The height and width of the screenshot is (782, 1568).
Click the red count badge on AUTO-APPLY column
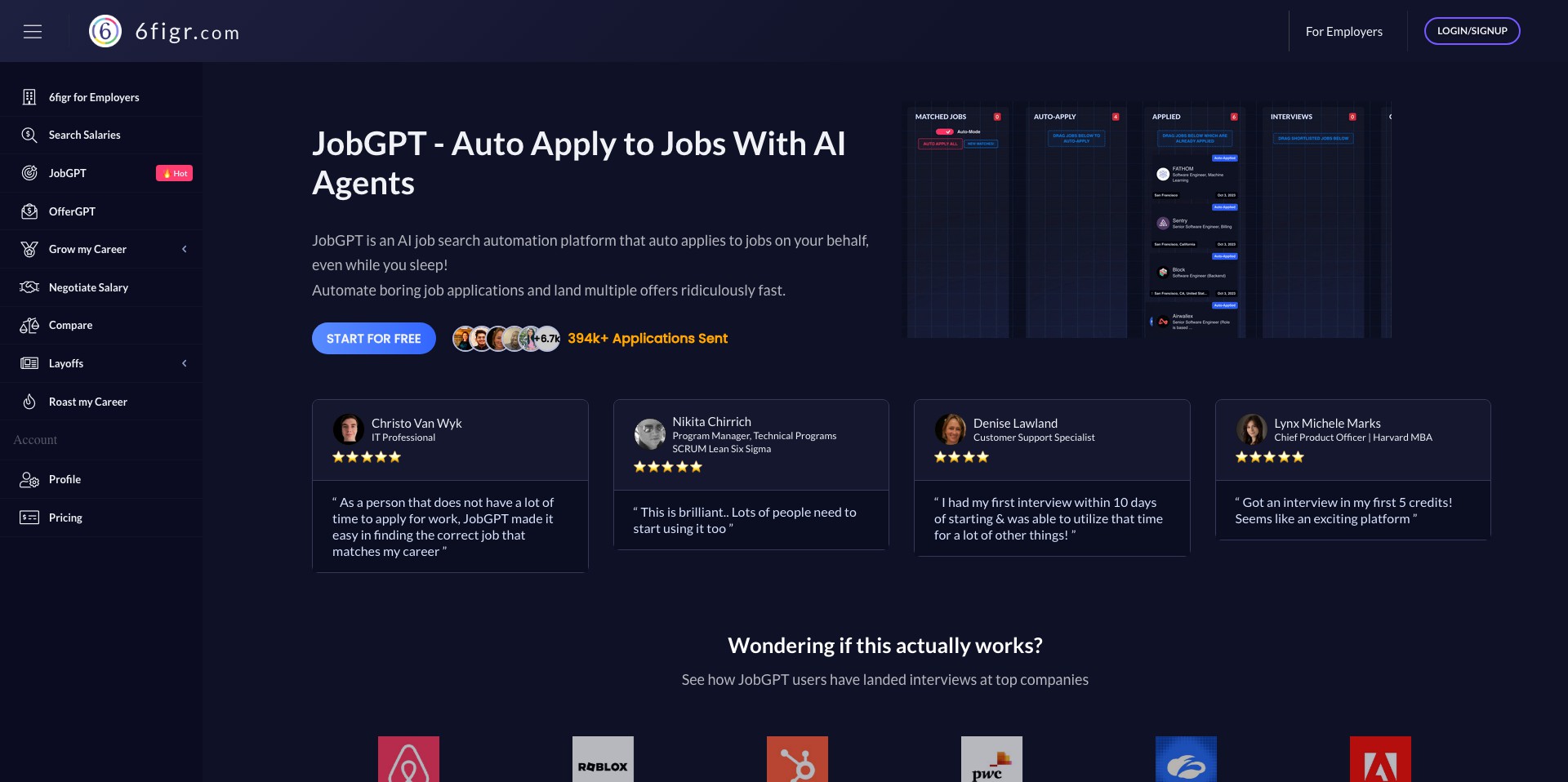[x=1116, y=117]
